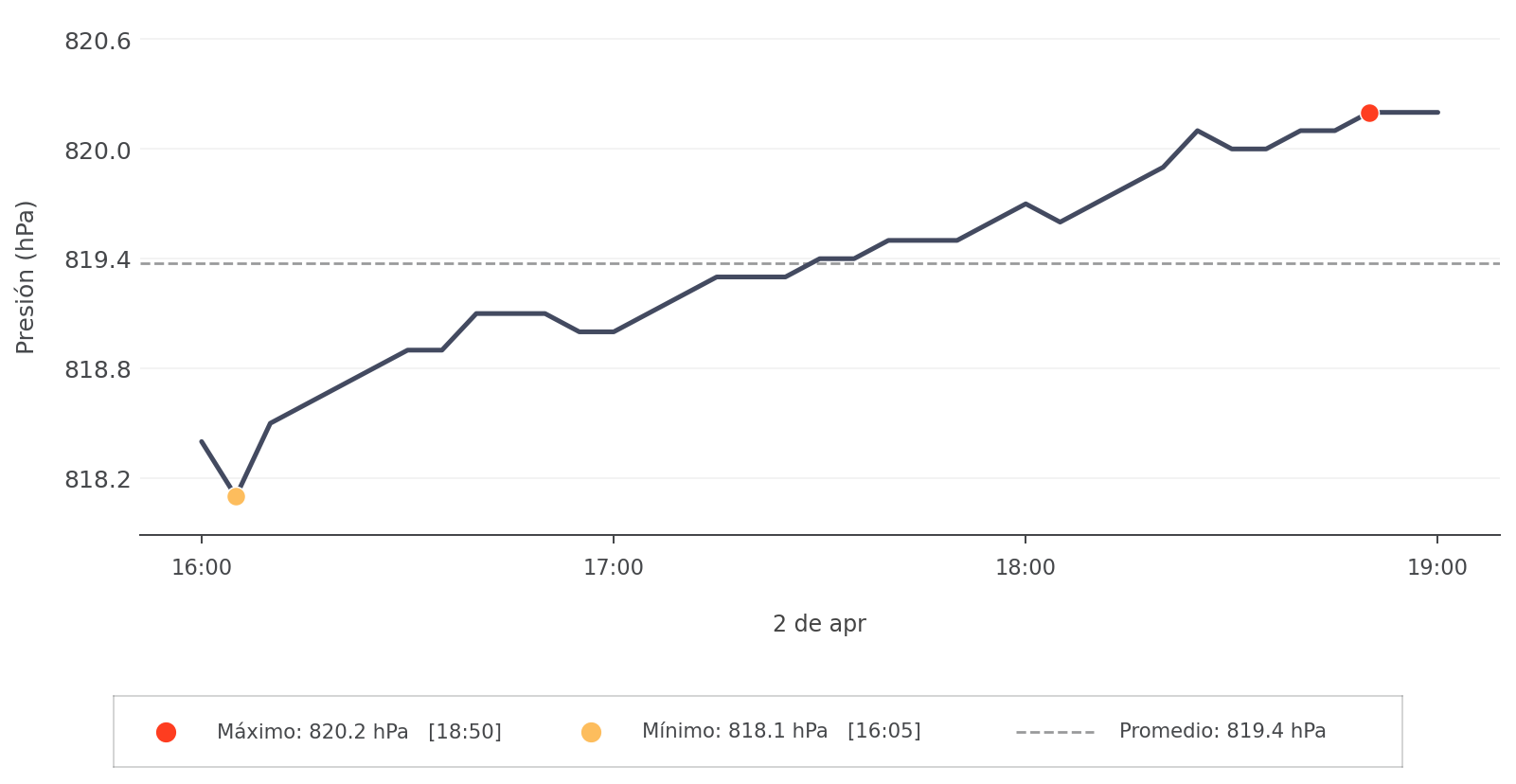Toggle the Máximo: 820.2 hPa legend entry
Screen dimensions: 1516x784
click(359, 732)
